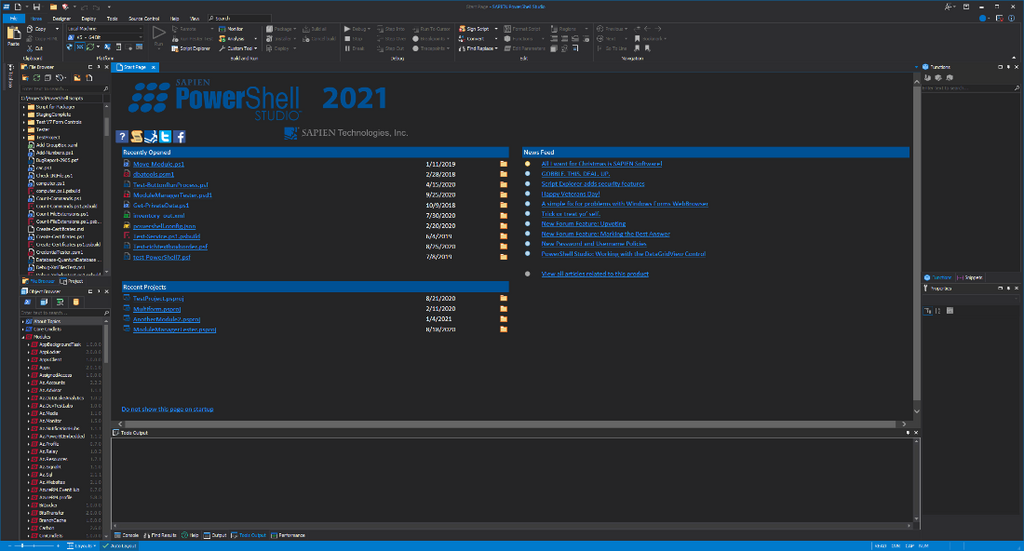The image size is (1024, 551).
Task: Click the Save icon in quick access toolbar
Action: pos(37,7)
